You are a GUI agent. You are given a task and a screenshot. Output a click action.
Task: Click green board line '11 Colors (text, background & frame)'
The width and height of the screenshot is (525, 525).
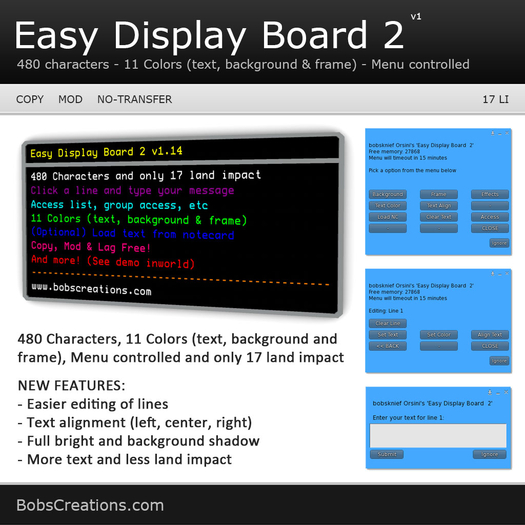point(139,219)
